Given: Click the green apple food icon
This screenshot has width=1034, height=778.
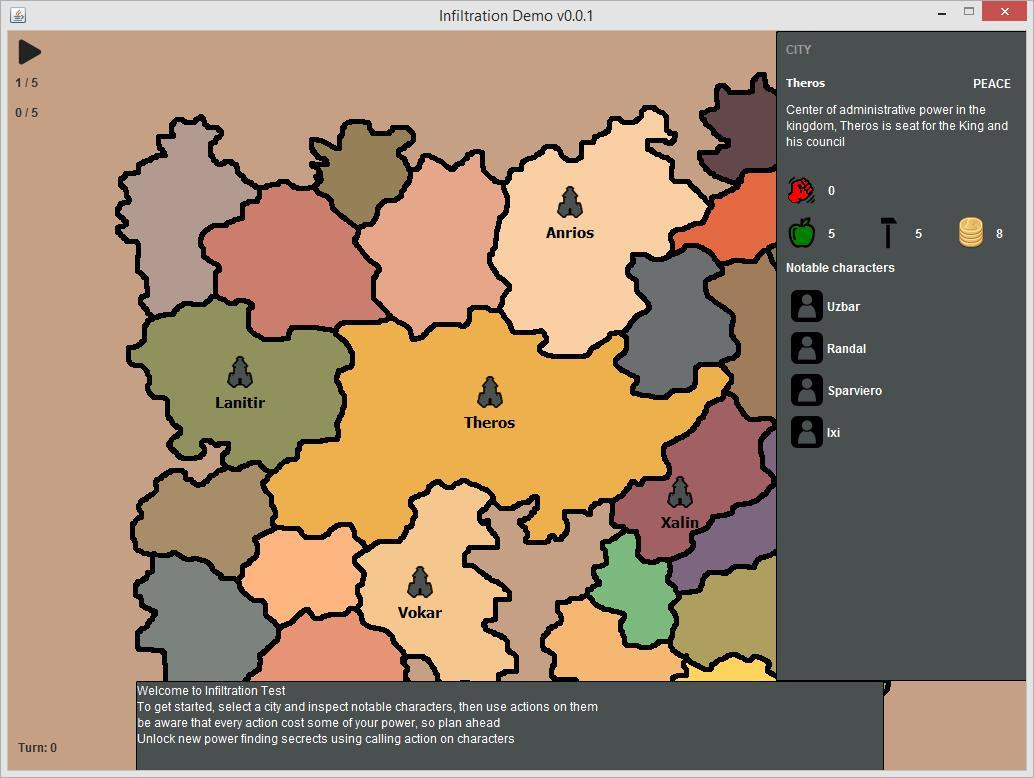Looking at the screenshot, I should (801, 233).
